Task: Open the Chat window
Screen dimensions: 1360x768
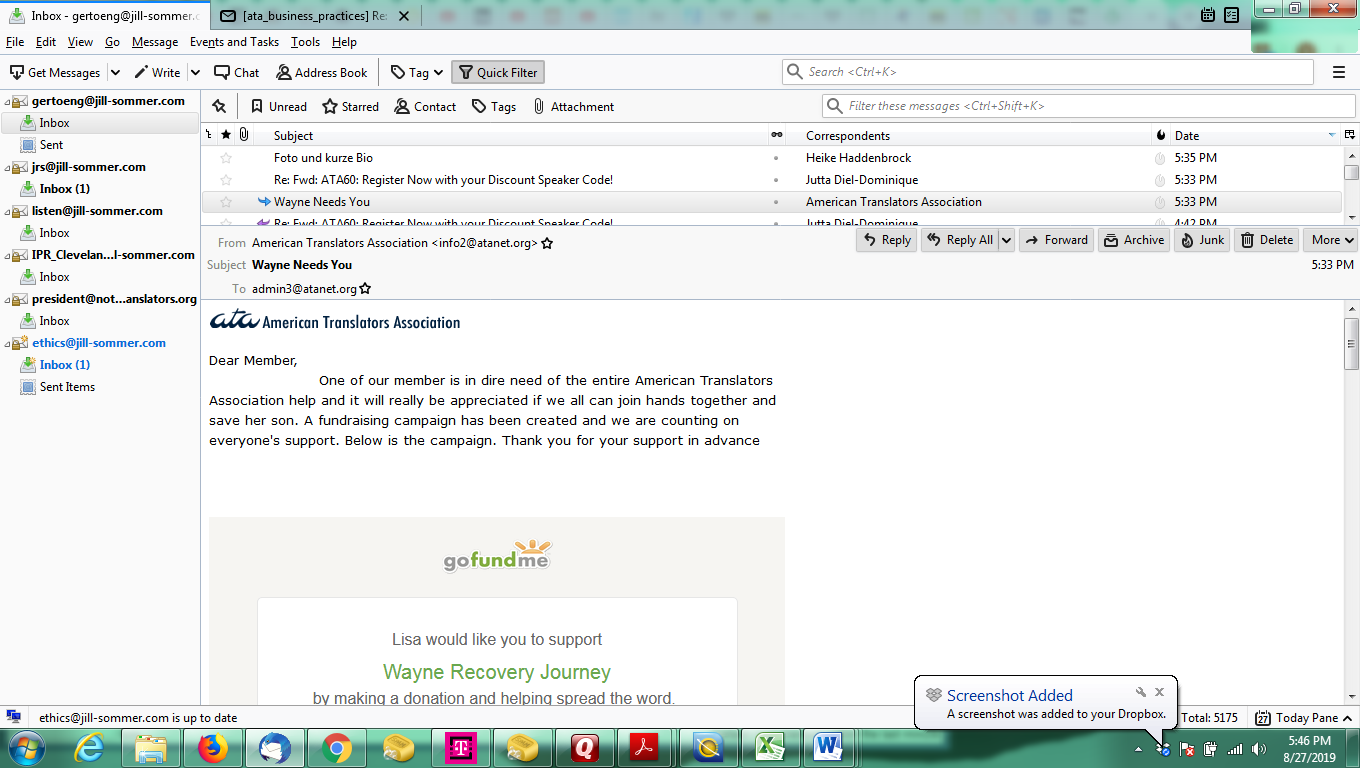Action: tap(237, 73)
